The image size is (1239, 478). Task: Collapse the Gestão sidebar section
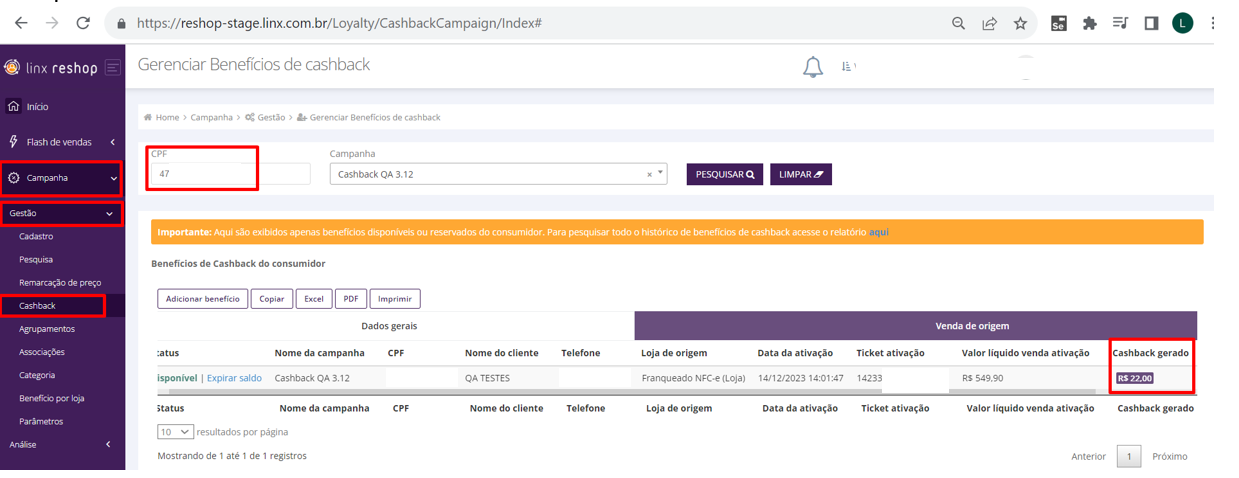pyautogui.click(x=109, y=213)
